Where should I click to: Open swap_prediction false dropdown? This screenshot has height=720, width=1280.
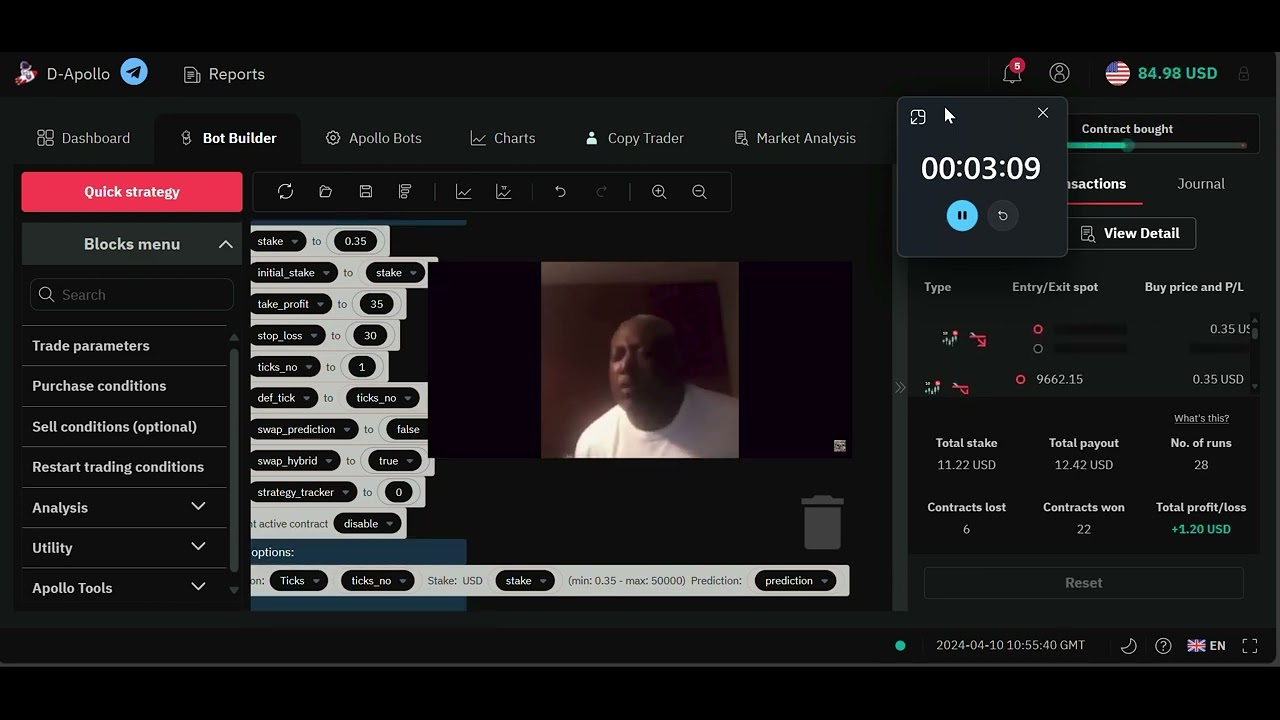[x=408, y=429]
